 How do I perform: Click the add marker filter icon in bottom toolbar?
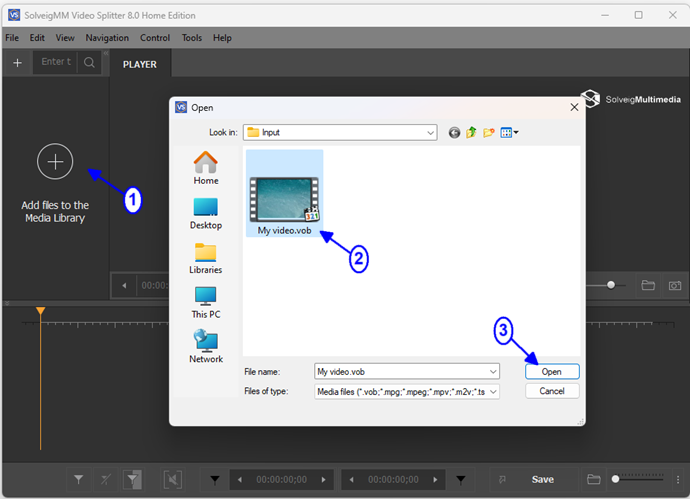pos(78,479)
